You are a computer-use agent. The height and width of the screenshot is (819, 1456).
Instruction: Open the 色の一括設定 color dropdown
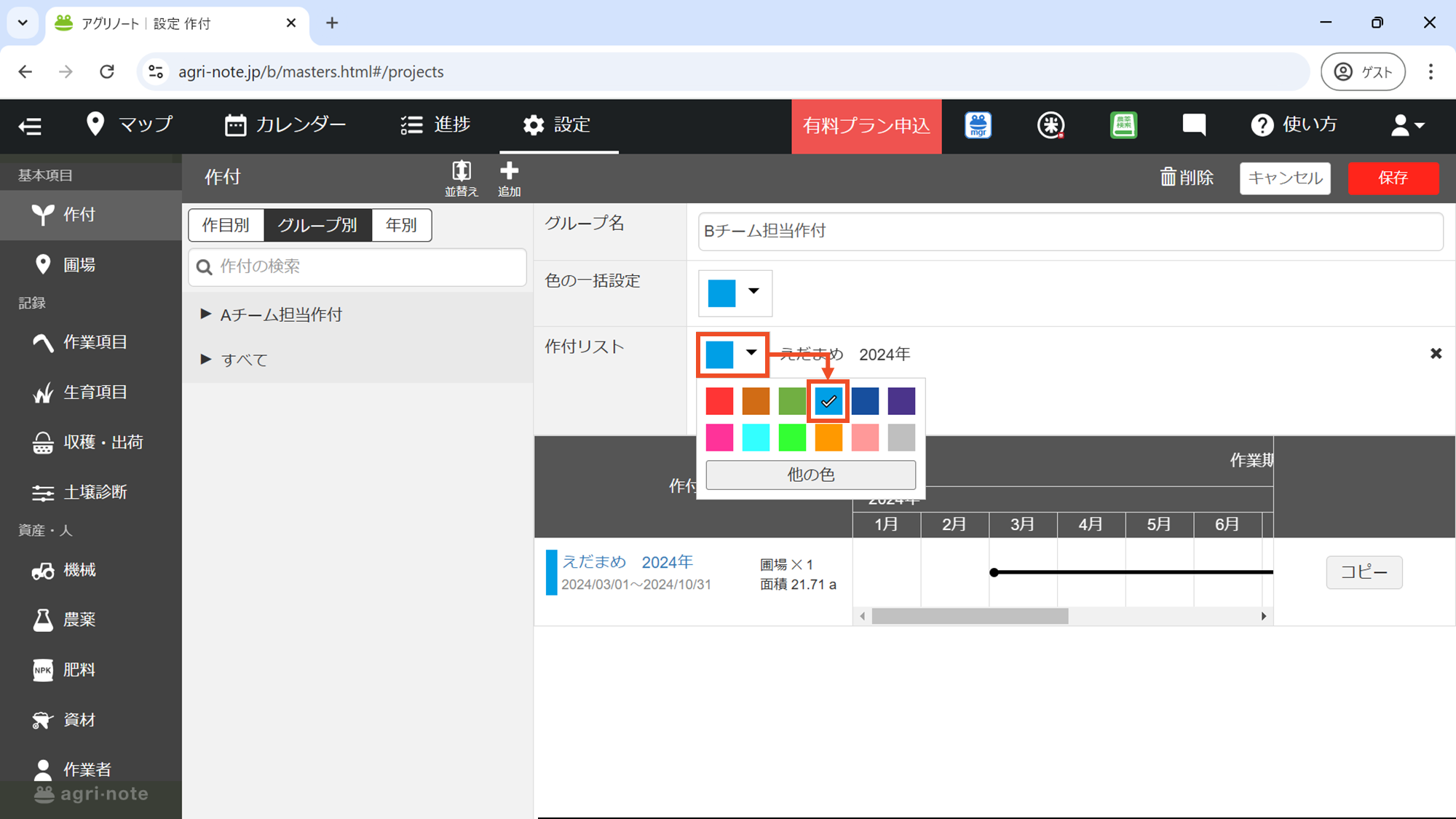(x=735, y=293)
